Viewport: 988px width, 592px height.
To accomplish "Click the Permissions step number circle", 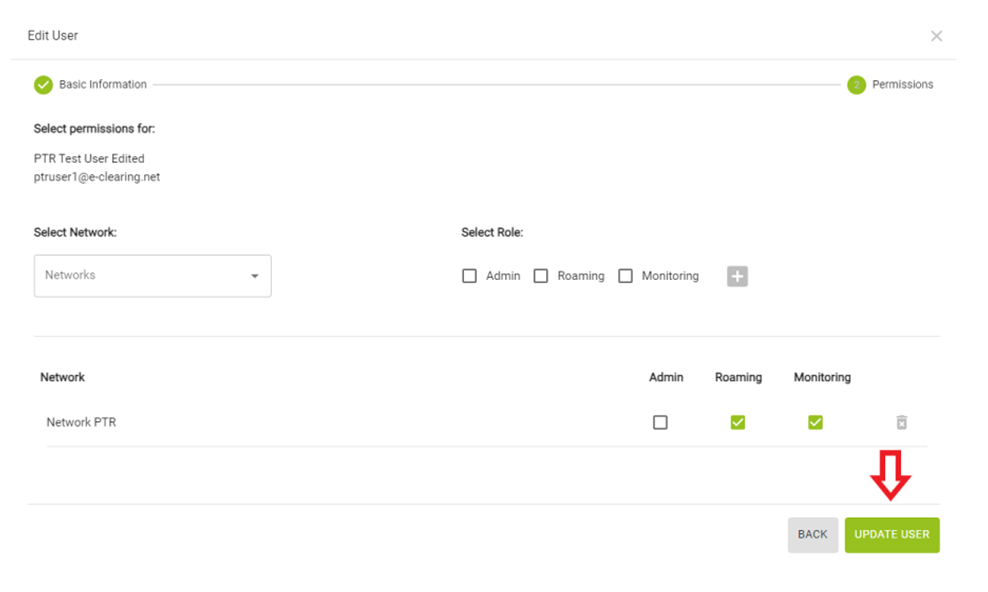I will click(856, 84).
